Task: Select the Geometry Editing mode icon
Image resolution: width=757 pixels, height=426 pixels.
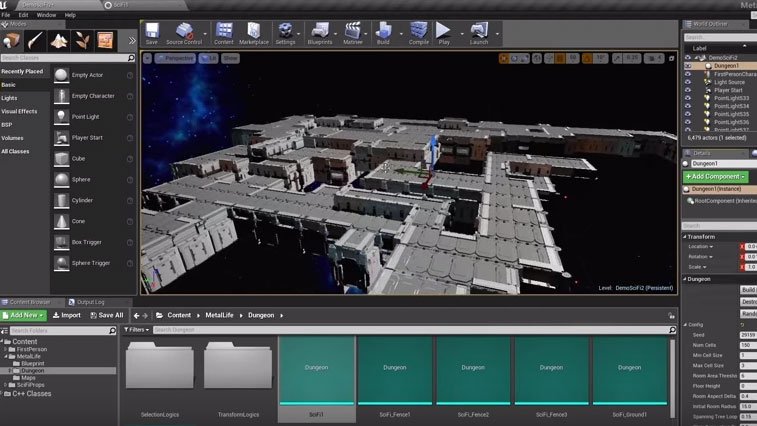Action: click(105, 41)
